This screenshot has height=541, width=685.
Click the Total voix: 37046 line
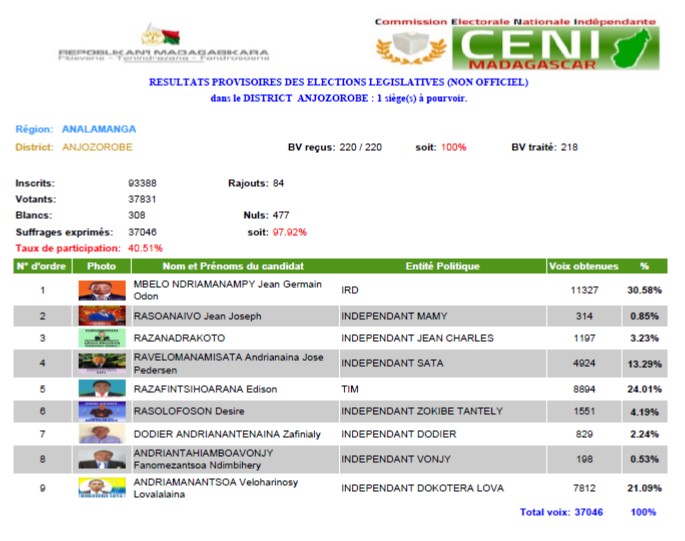(x=561, y=512)
